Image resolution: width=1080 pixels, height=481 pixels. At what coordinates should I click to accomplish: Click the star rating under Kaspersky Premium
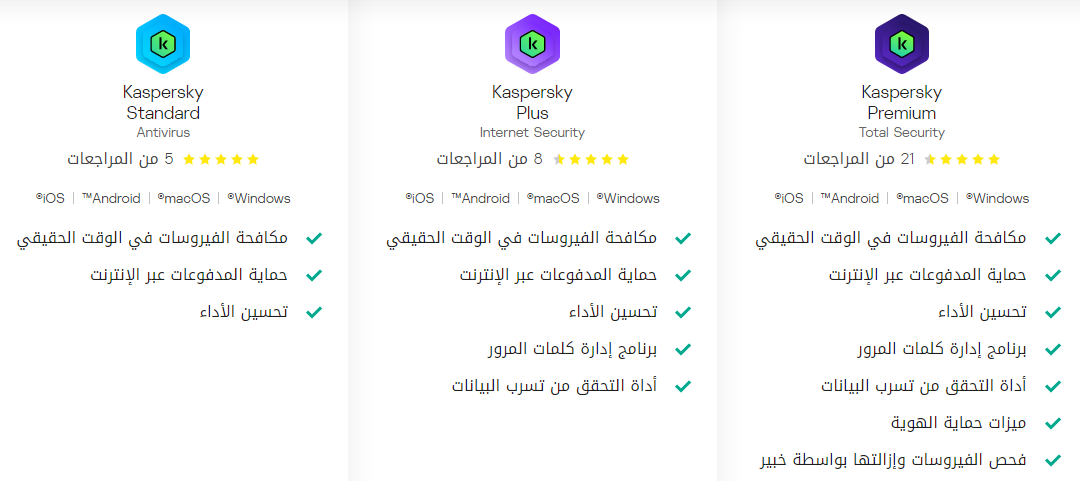point(961,160)
